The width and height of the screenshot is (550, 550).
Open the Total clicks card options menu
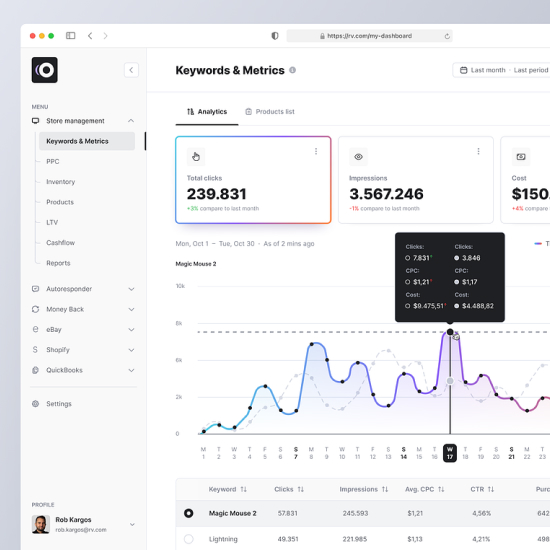(316, 151)
